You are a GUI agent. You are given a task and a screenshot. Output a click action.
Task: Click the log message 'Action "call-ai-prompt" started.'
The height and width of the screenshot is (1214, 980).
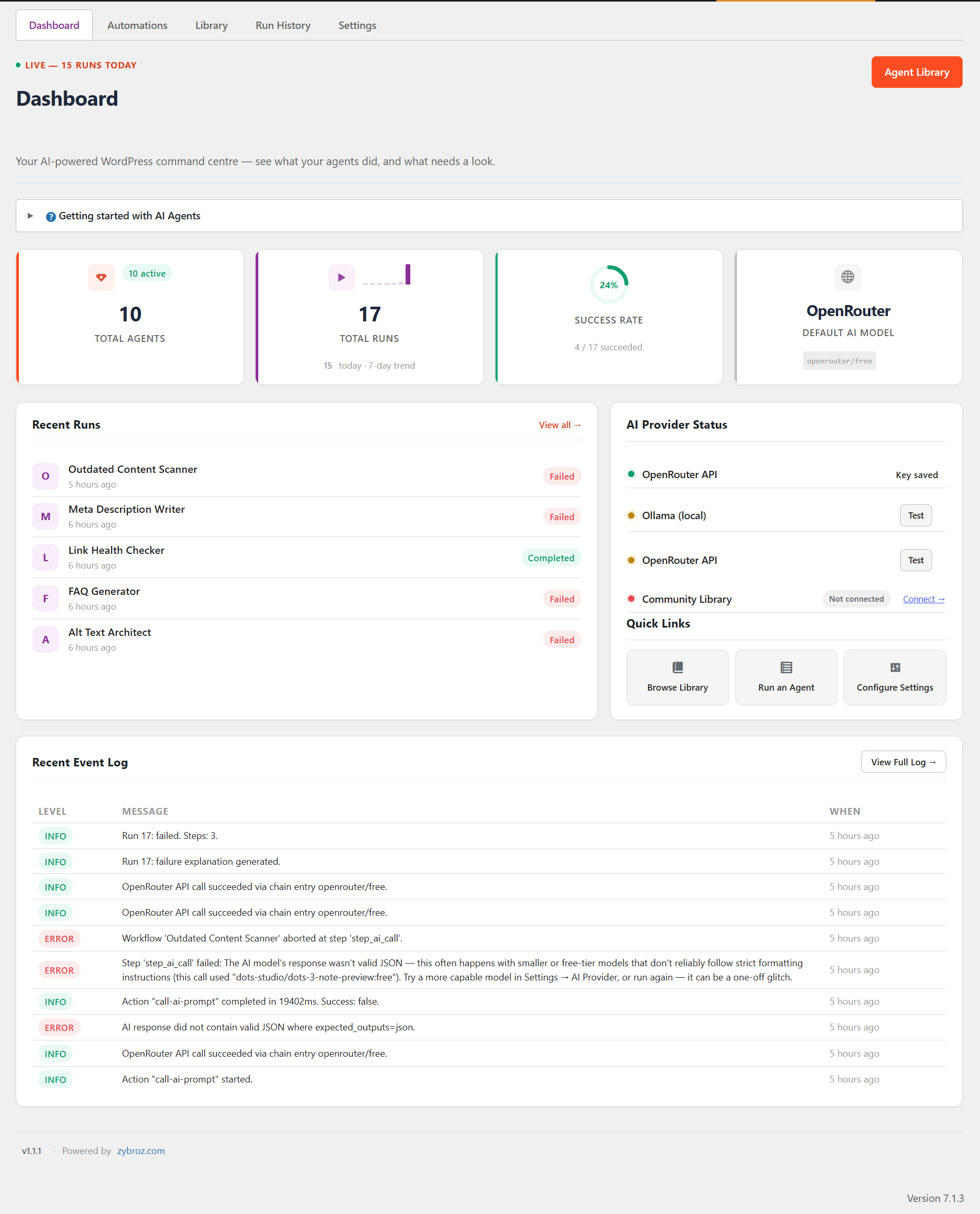pyautogui.click(x=187, y=1079)
